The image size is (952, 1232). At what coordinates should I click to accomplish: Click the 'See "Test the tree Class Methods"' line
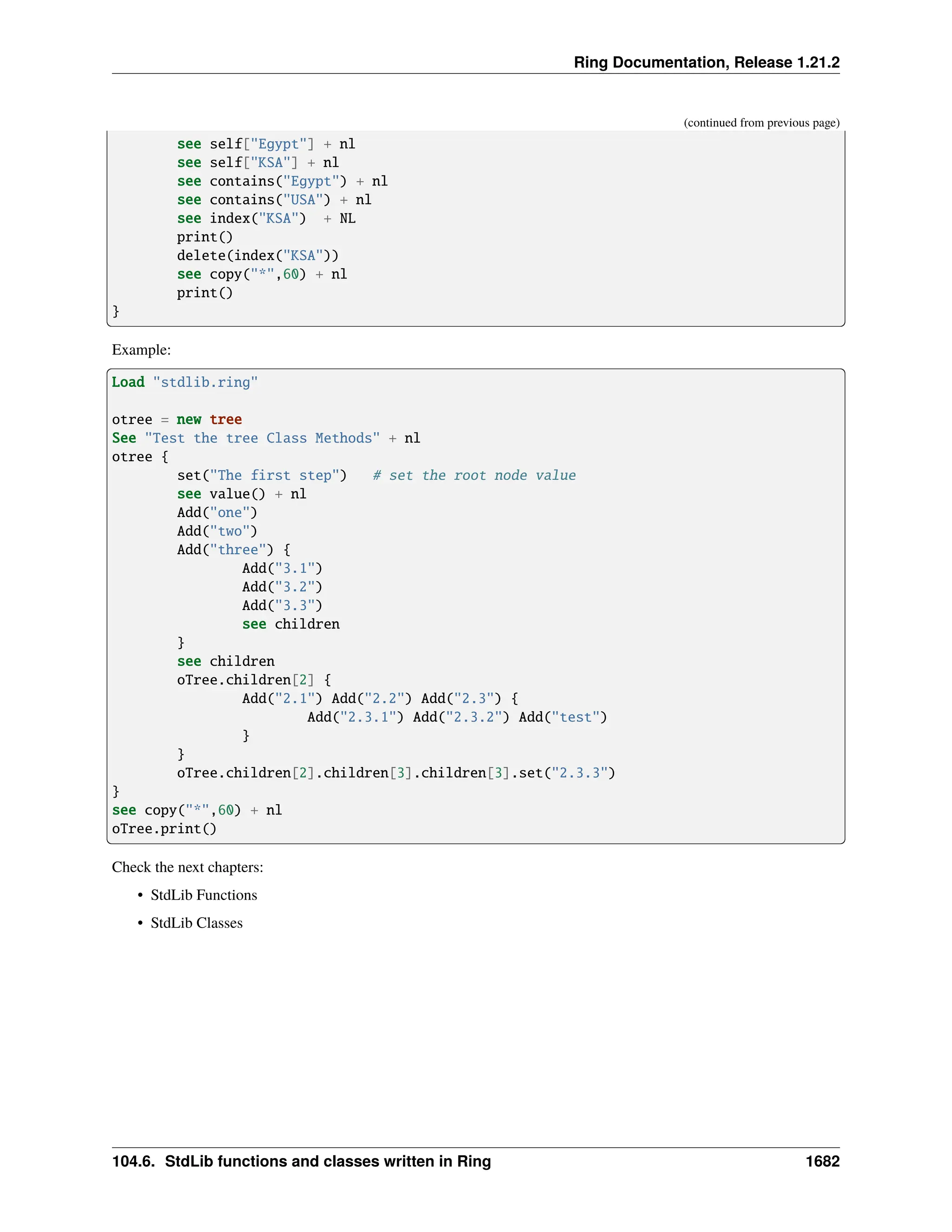(x=265, y=438)
